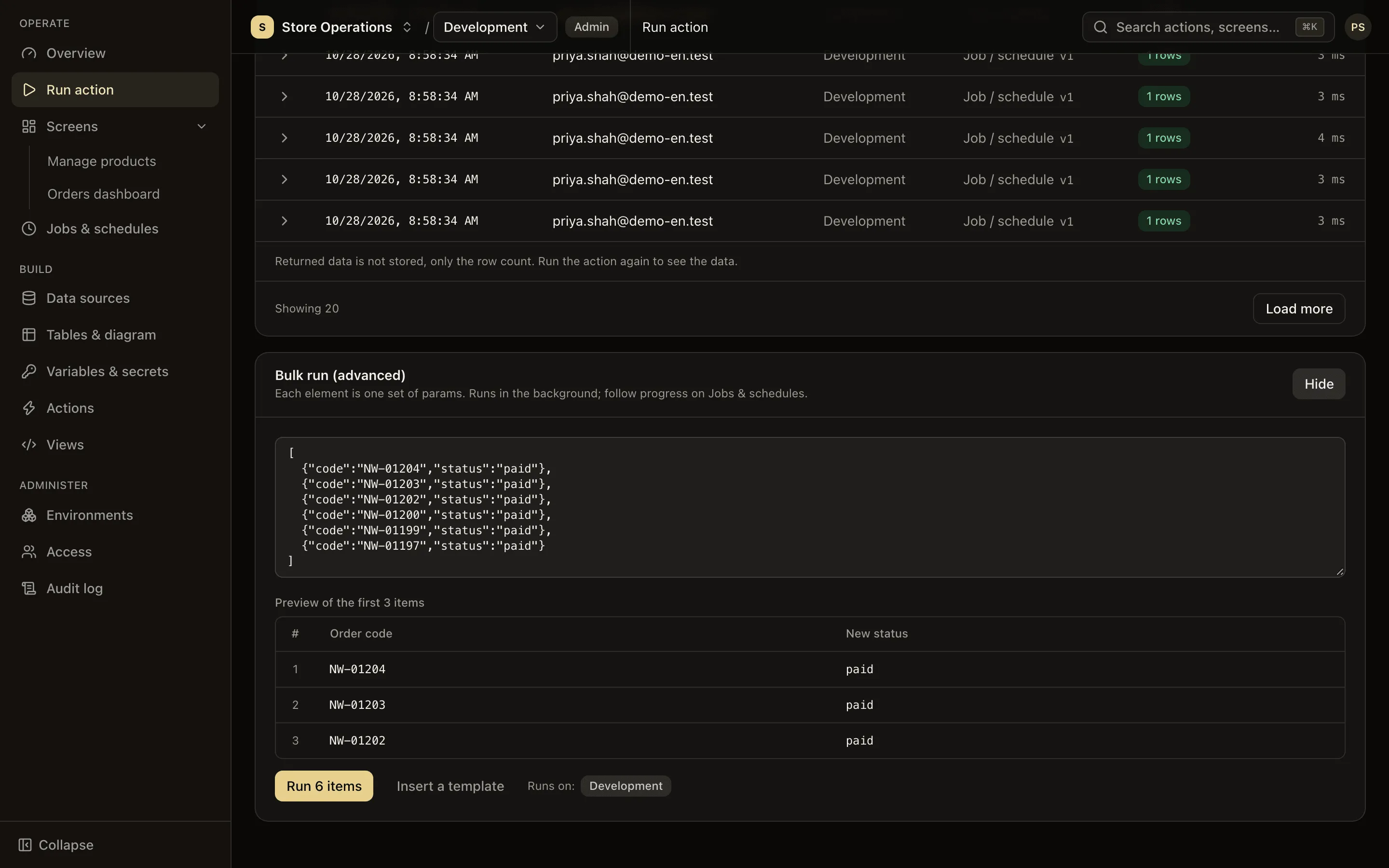Click the Environments icon
This screenshot has width=1389, height=868.
[x=29, y=515]
